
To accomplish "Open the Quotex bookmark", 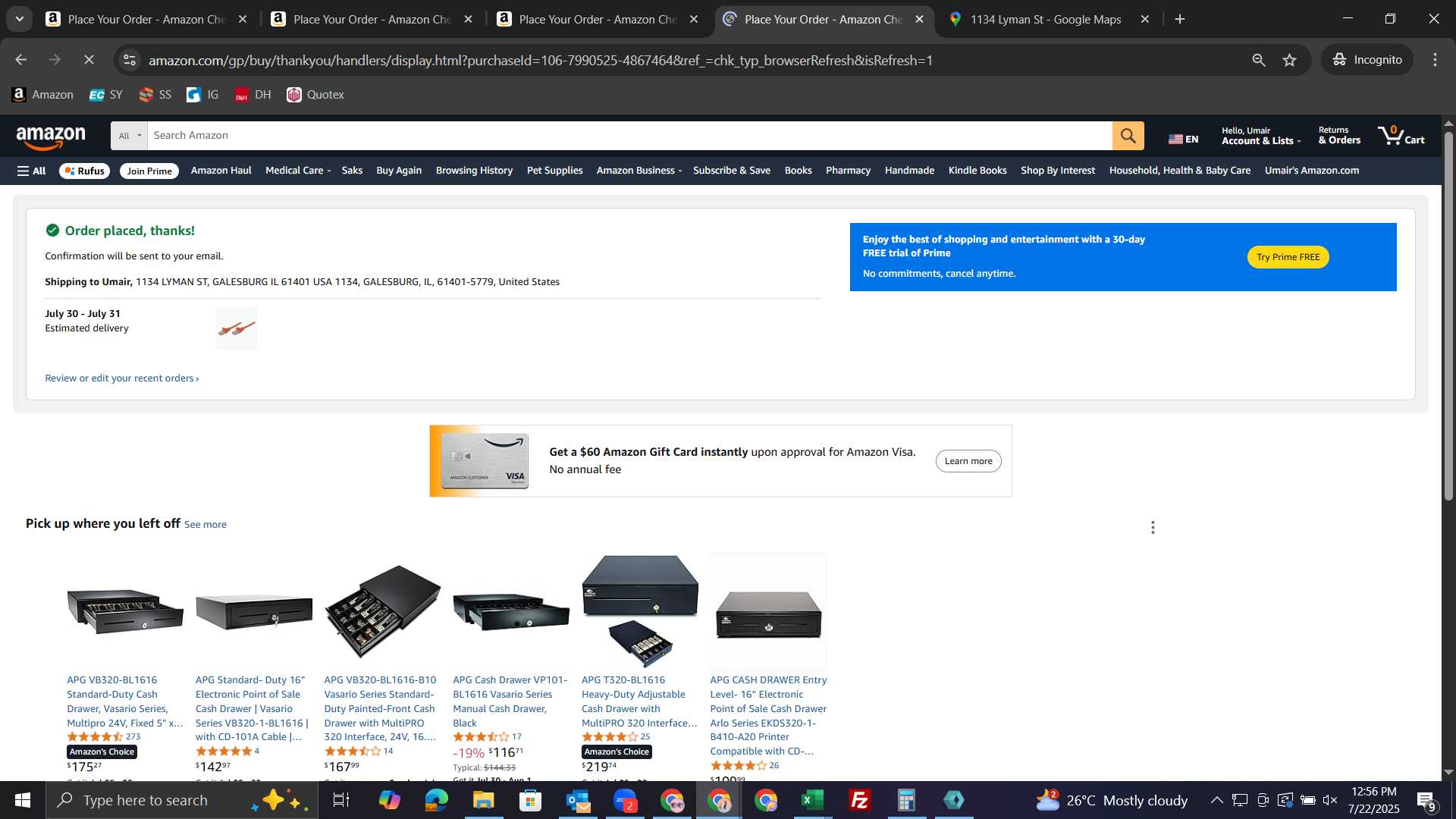I will coord(315,95).
